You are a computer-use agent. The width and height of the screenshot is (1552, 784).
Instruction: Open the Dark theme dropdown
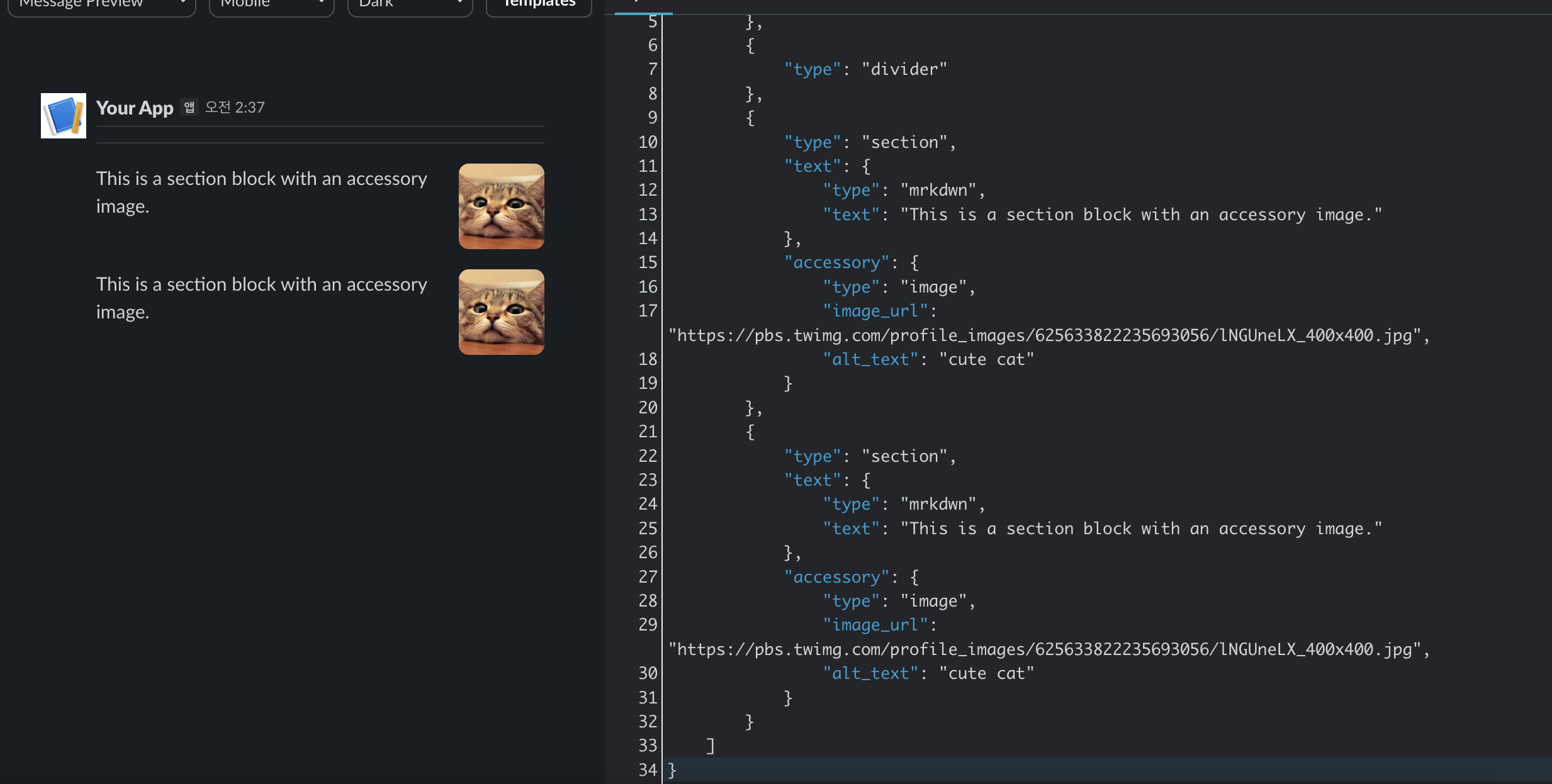(409, 5)
